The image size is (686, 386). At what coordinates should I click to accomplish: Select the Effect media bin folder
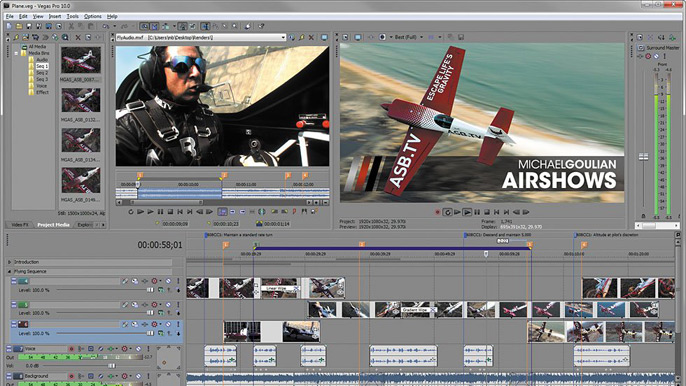point(42,92)
